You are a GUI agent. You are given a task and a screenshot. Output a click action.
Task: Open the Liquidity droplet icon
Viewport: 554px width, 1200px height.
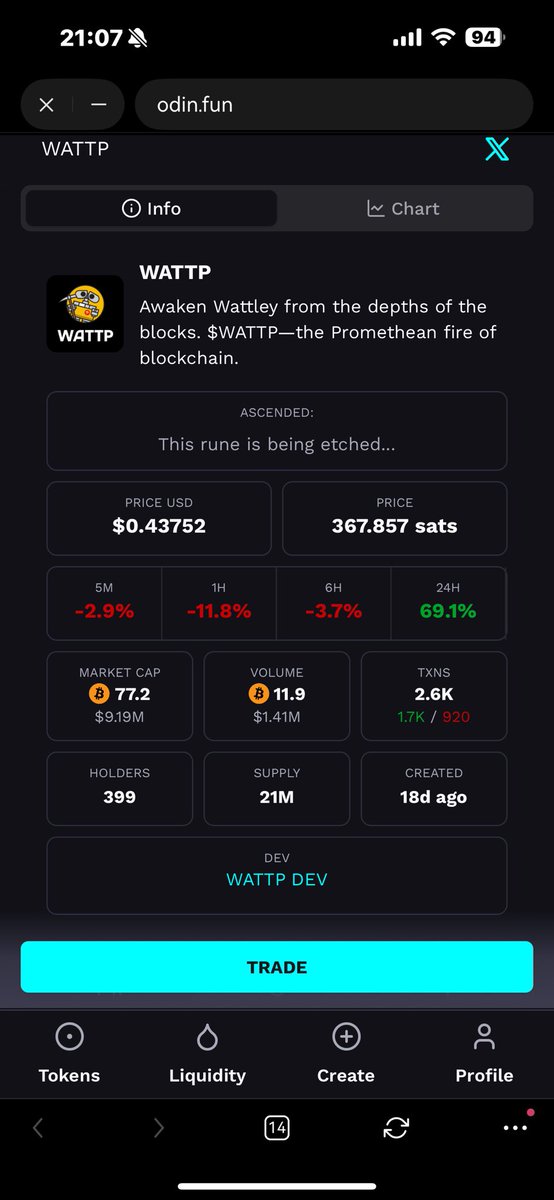pyautogui.click(x=207, y=1039)
